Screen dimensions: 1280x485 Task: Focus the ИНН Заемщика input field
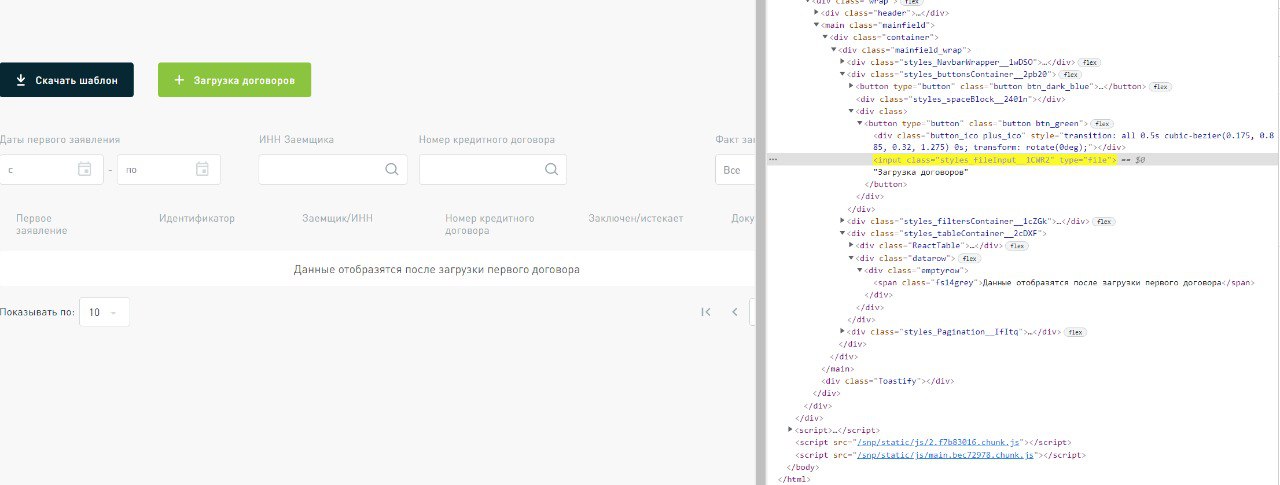click(333, 170)
